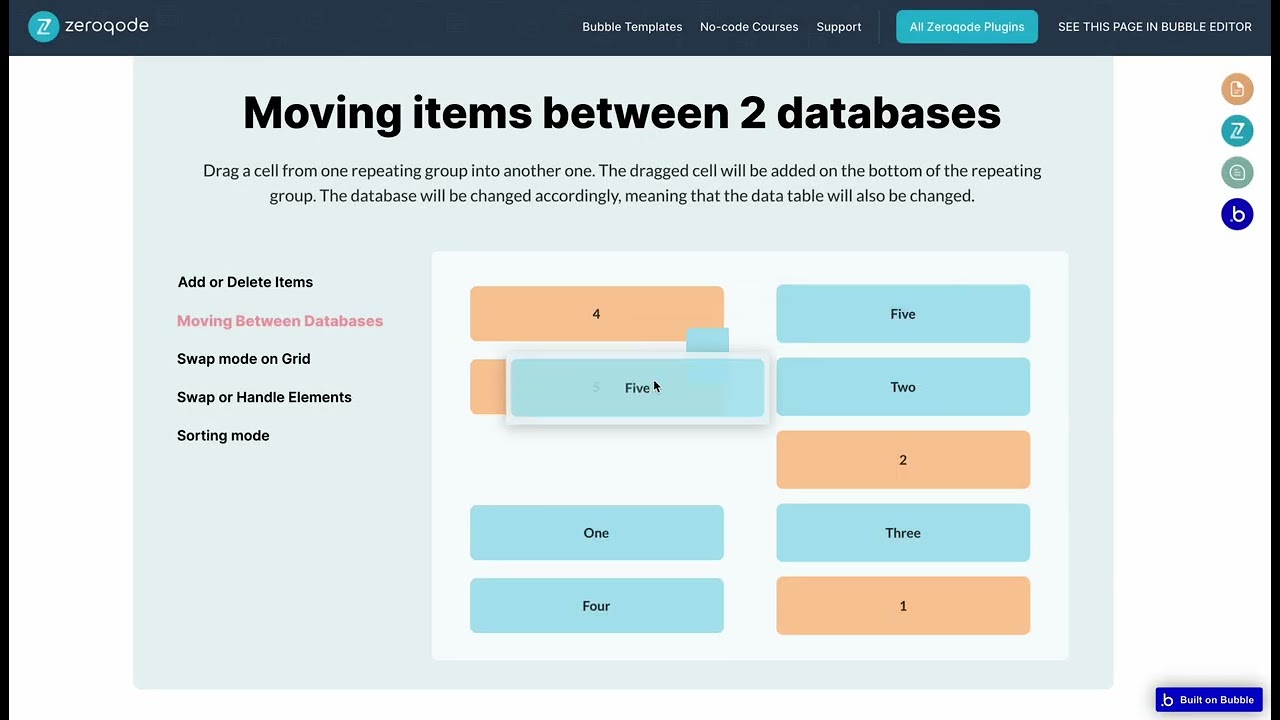This screenshot has width=1280, height=720.
Task: Click the blue cell labeled One
Action: tap(597, 533)
